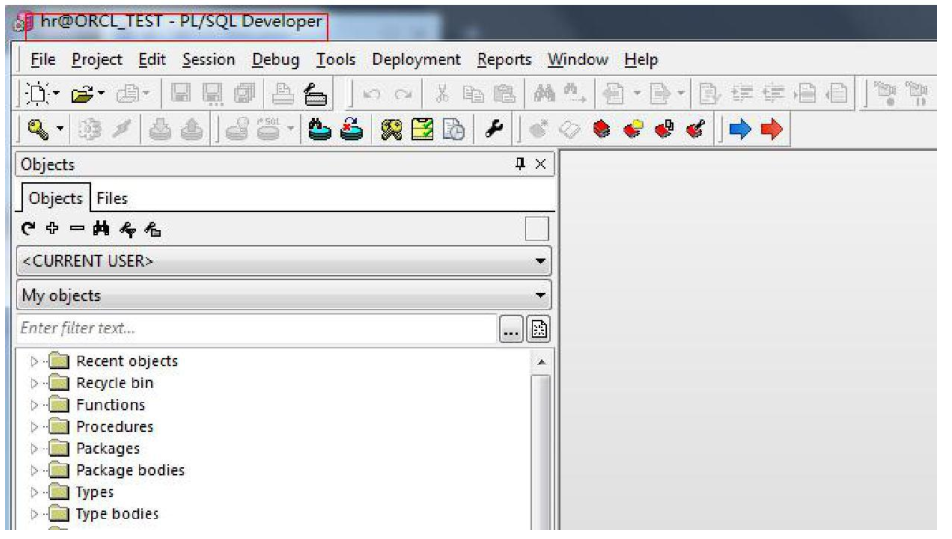Viewport: 952px width, 539px height.
Task: Click the binoculars icon in Objects panel
Action: pyautogui.click(x=101, y=228)
